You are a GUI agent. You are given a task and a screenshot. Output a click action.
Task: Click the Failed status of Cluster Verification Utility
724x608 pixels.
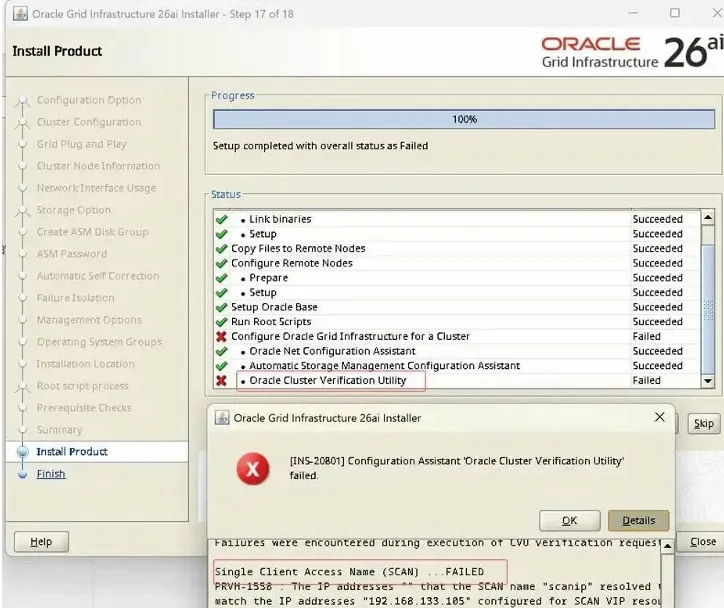(x=646, y=380)
